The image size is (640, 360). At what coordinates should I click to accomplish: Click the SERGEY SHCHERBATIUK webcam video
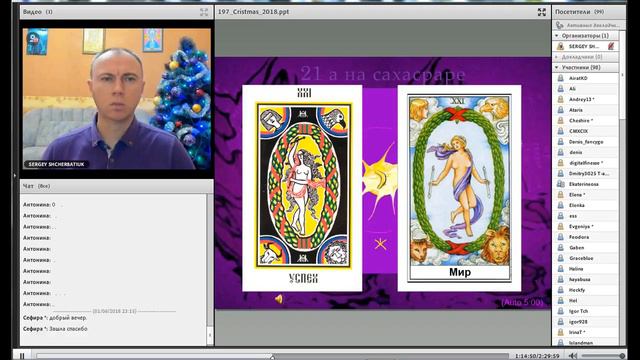pyautogui.click(x=117, y=99)
